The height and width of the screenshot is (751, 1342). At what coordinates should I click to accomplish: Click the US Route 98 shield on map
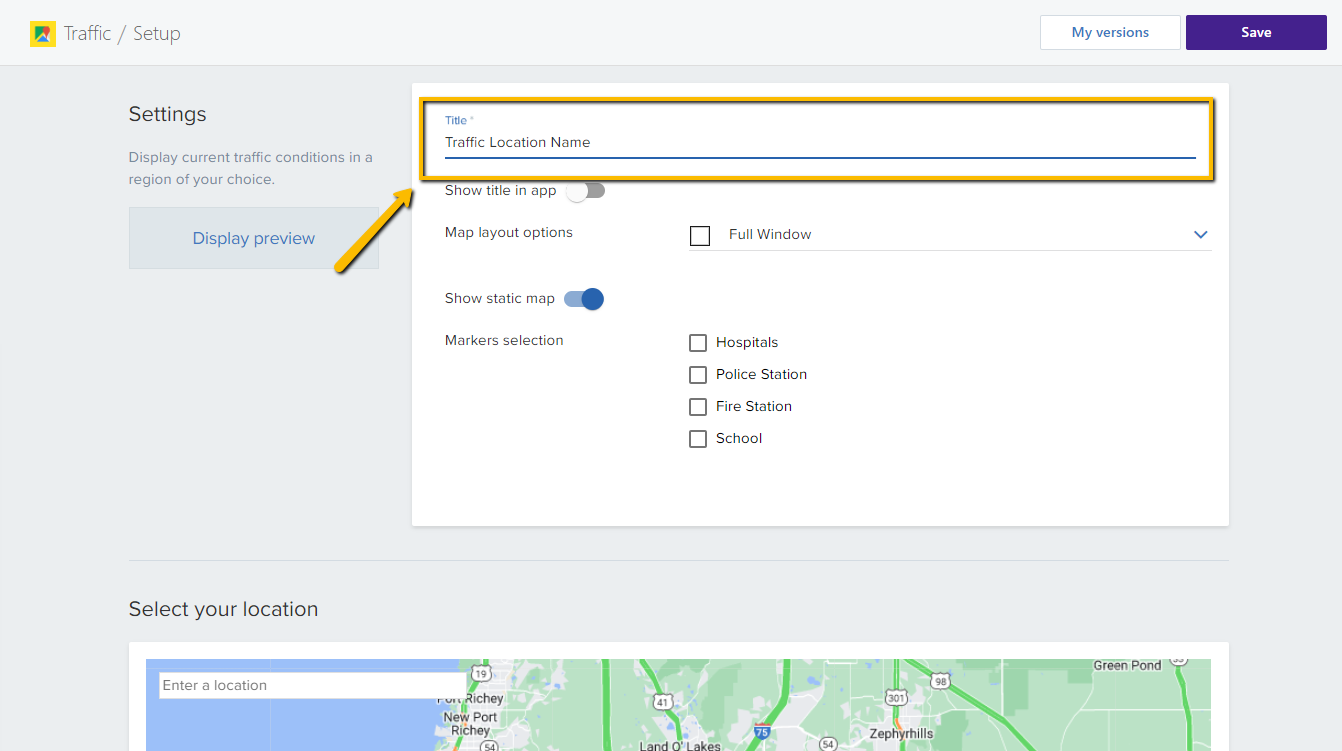tap(939, 681)
